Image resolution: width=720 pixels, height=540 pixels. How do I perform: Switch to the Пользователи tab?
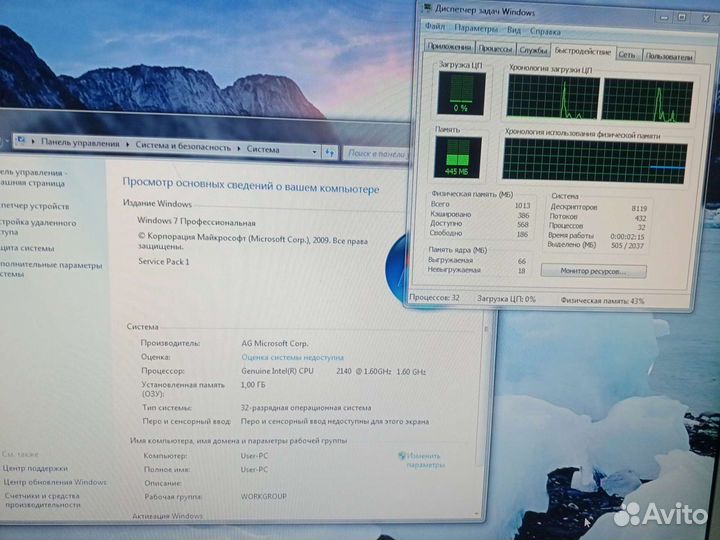(x=668, y=56)
